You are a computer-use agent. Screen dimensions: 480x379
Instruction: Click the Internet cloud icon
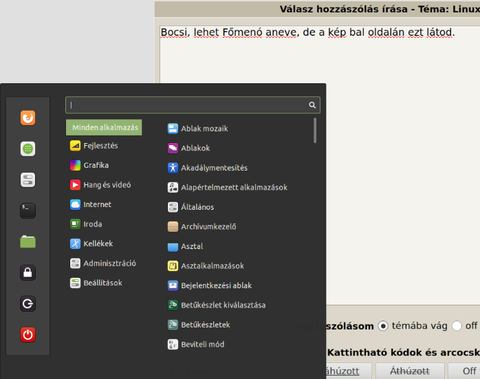(75, 204)
